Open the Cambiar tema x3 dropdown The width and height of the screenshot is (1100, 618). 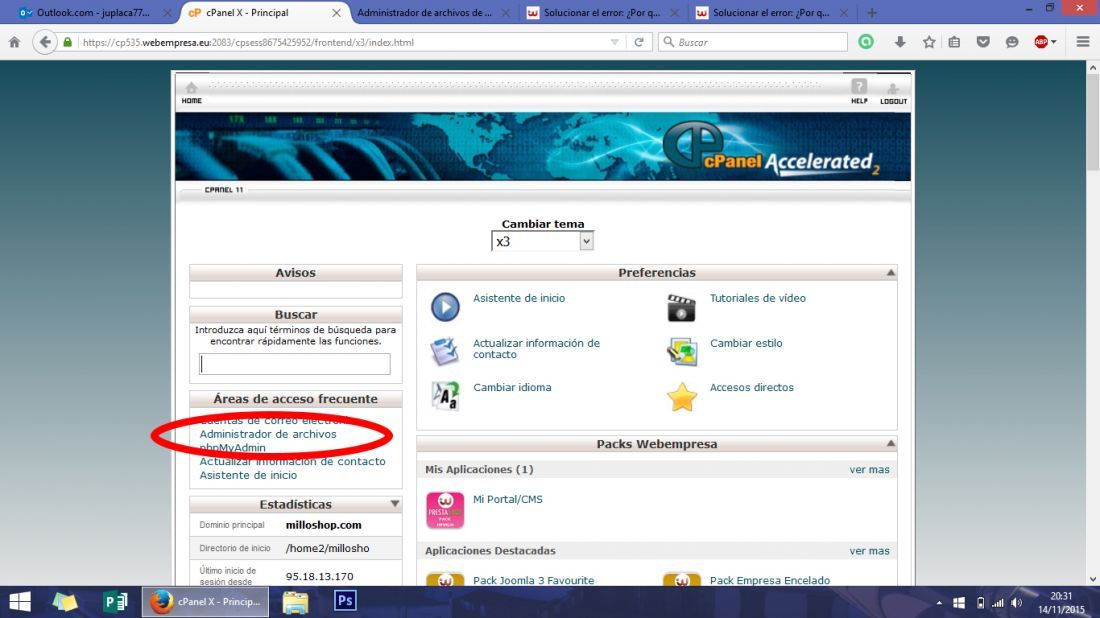point(542,241)
